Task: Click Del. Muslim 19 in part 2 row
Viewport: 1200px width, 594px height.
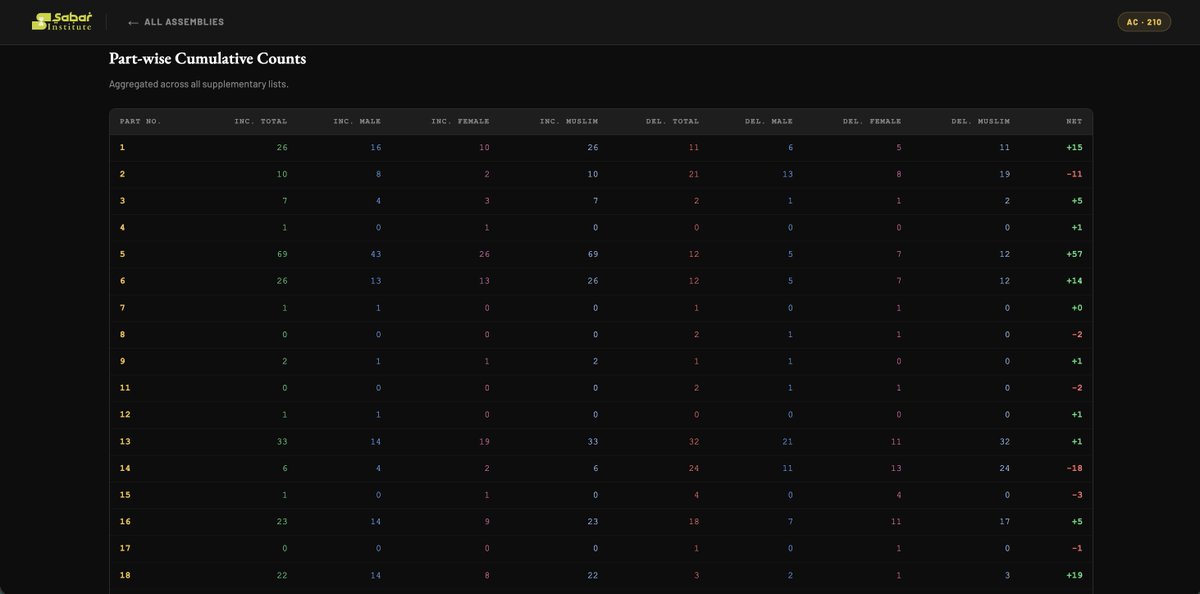Action: 1004,174
